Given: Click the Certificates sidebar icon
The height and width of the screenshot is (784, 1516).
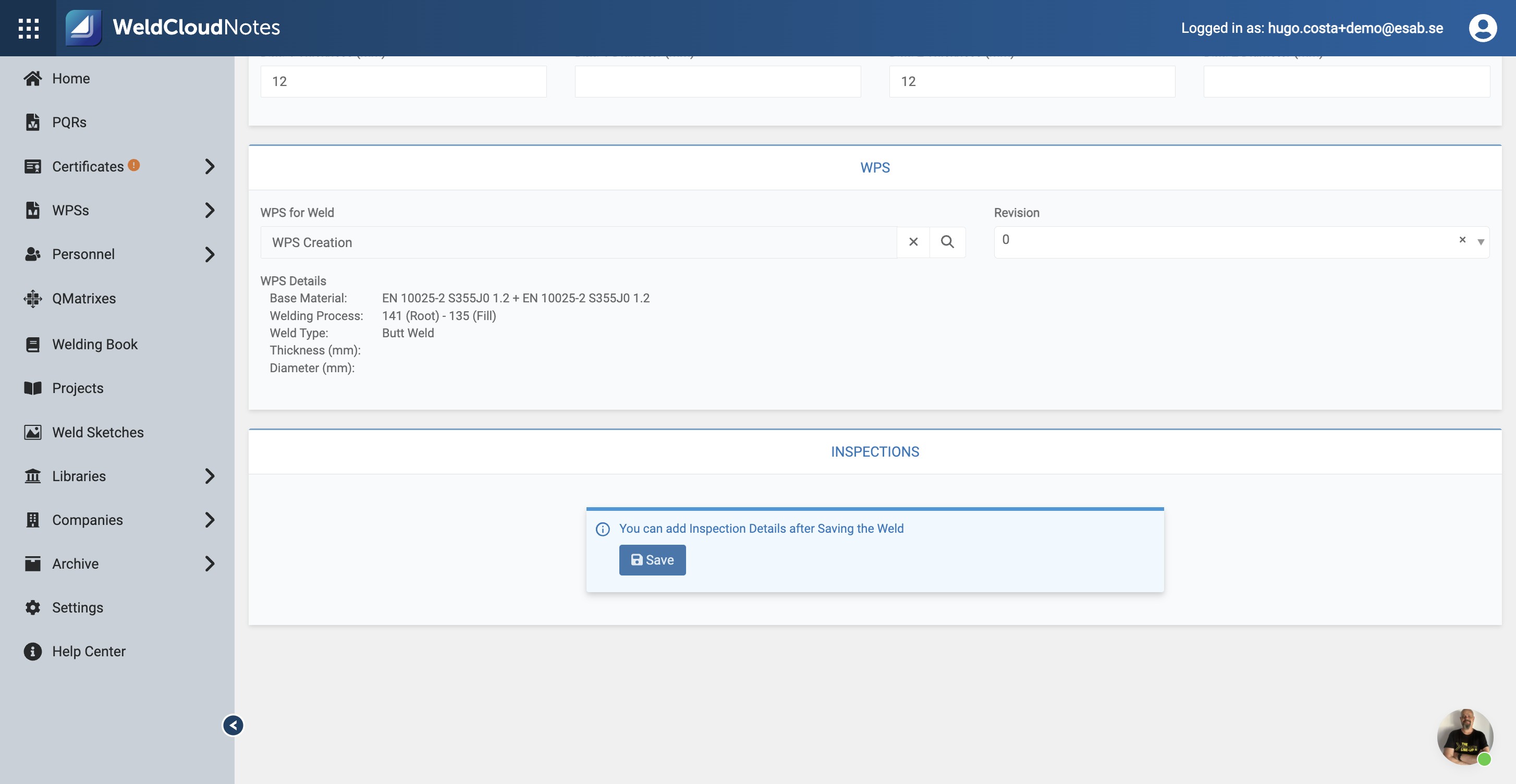Looking at the screenshot, I should (x=33, y=167).
